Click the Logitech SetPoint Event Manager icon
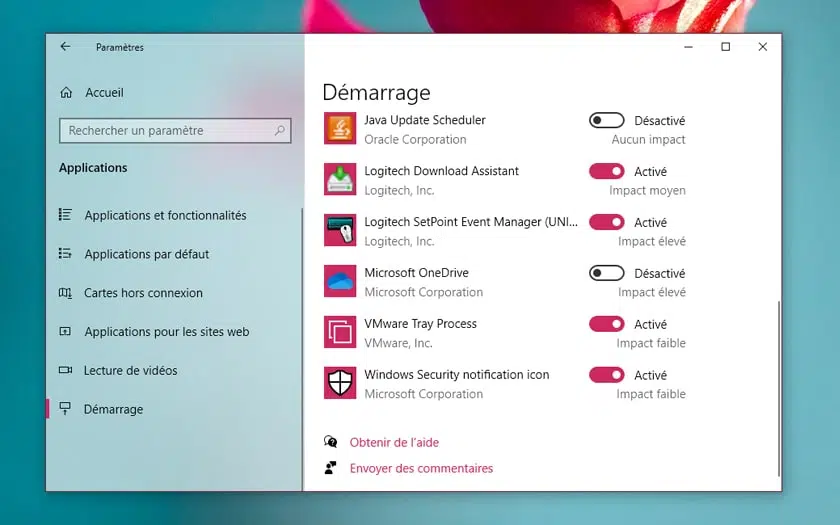Viewport: 840px width, 525px height. (x=340, y=230)
